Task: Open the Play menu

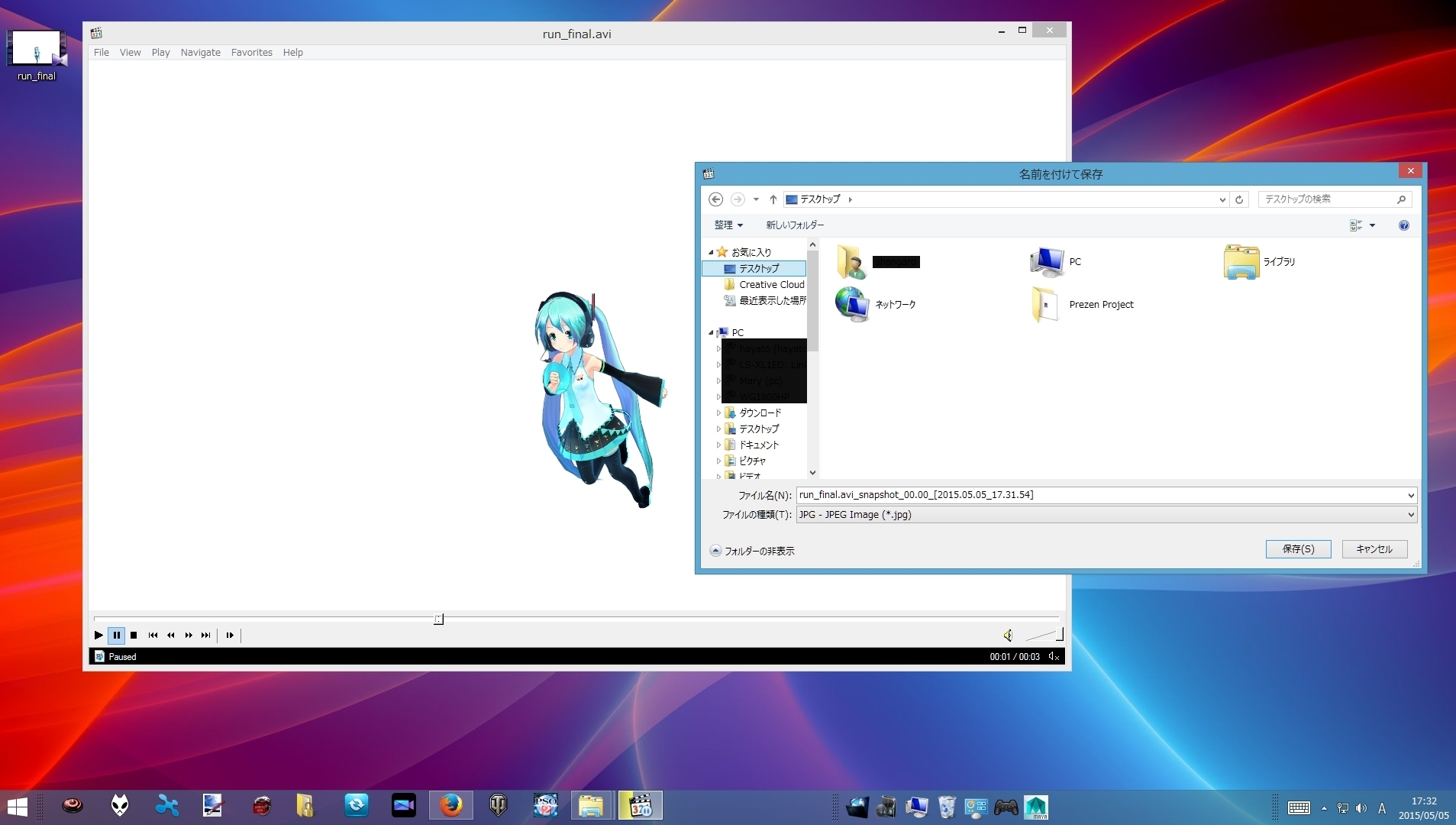Action: pos(160,52)
